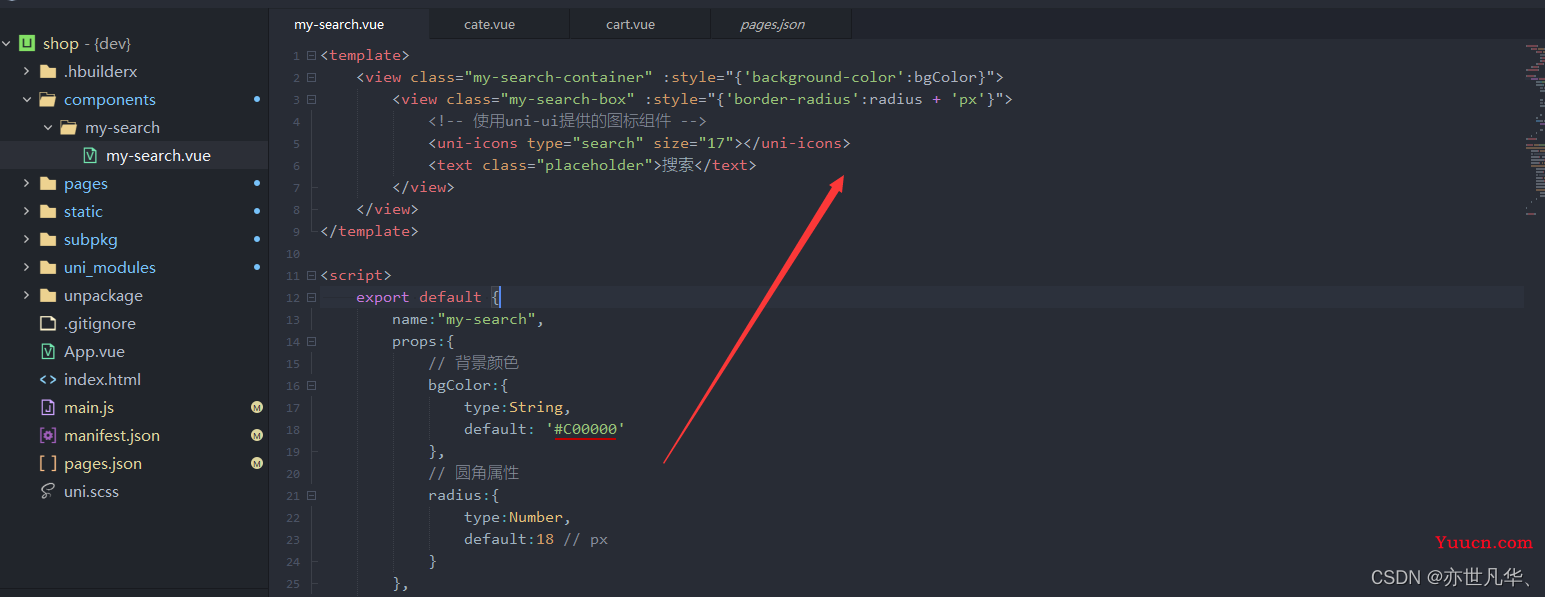This screenshot has width=1545, height=597.
Task: Fold the bgColor block at line 16
Action: tap(312, 386)
